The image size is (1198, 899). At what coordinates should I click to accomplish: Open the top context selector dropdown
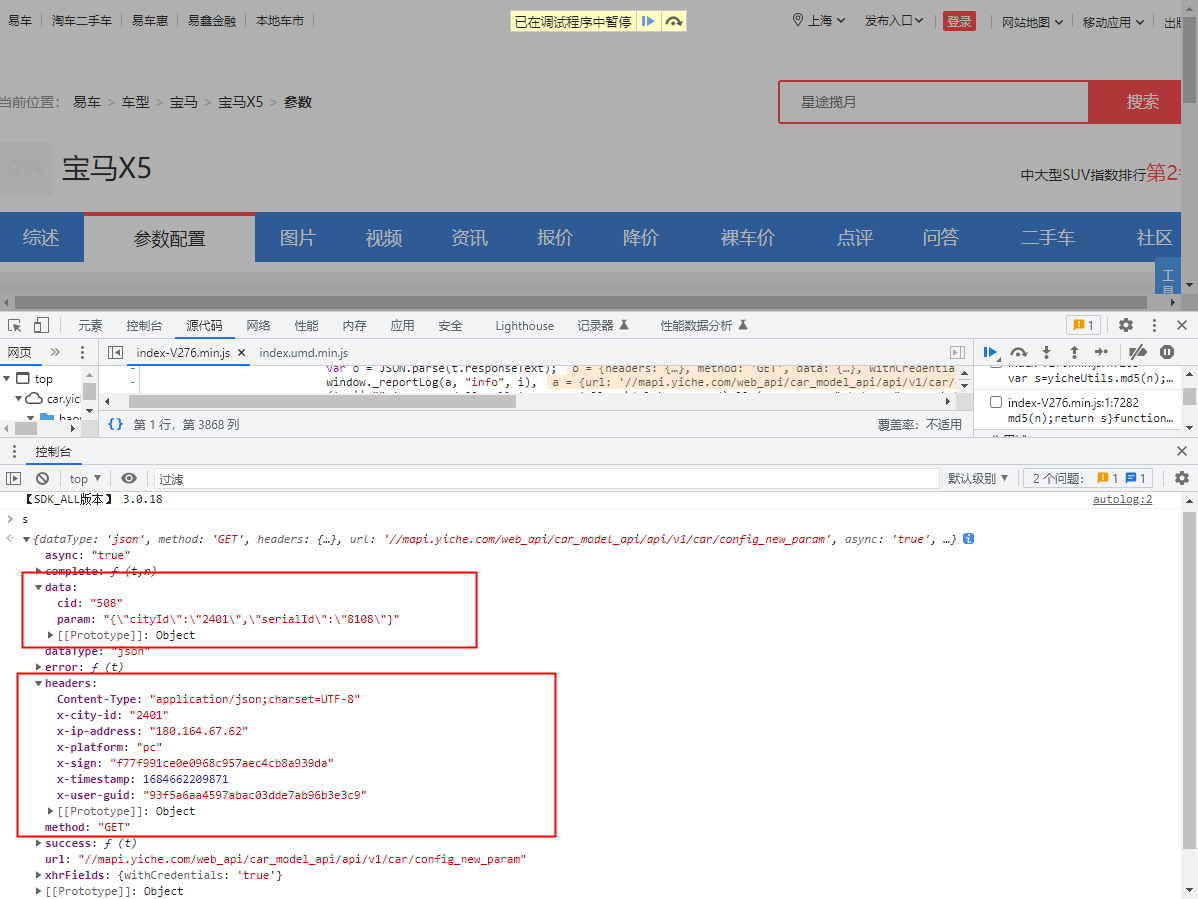(x=85, y=478)
